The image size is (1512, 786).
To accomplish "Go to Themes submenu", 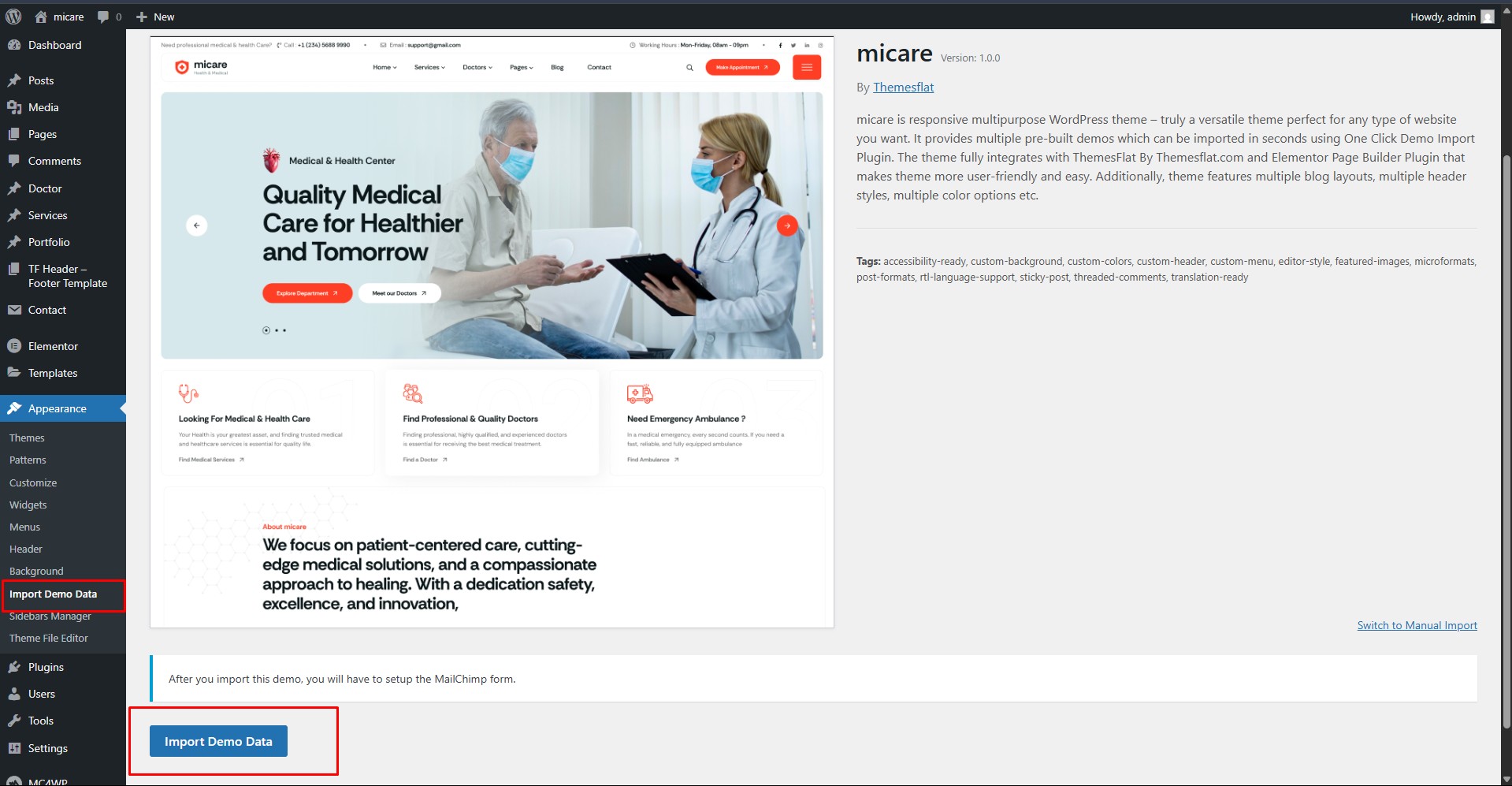I will point(27,438).
